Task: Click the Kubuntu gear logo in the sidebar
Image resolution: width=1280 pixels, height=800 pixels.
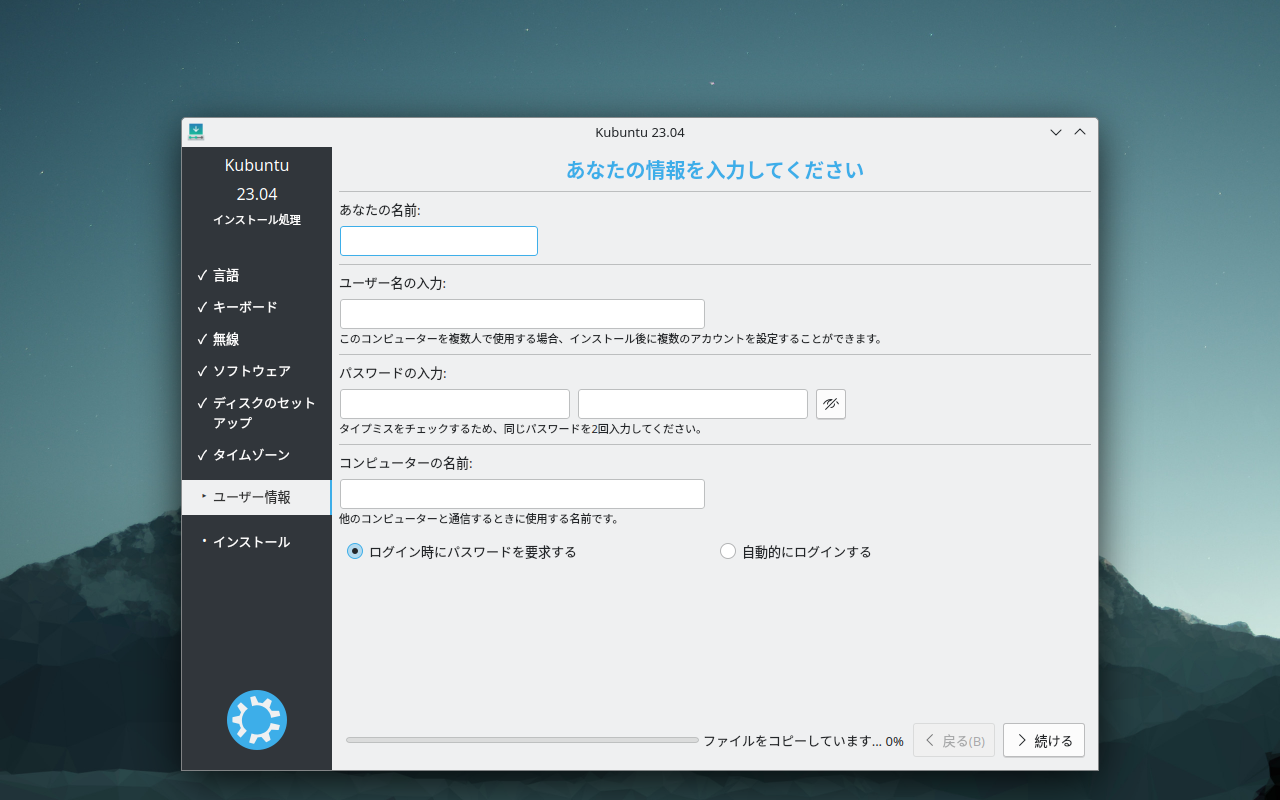Action: (x=257, y=720)
